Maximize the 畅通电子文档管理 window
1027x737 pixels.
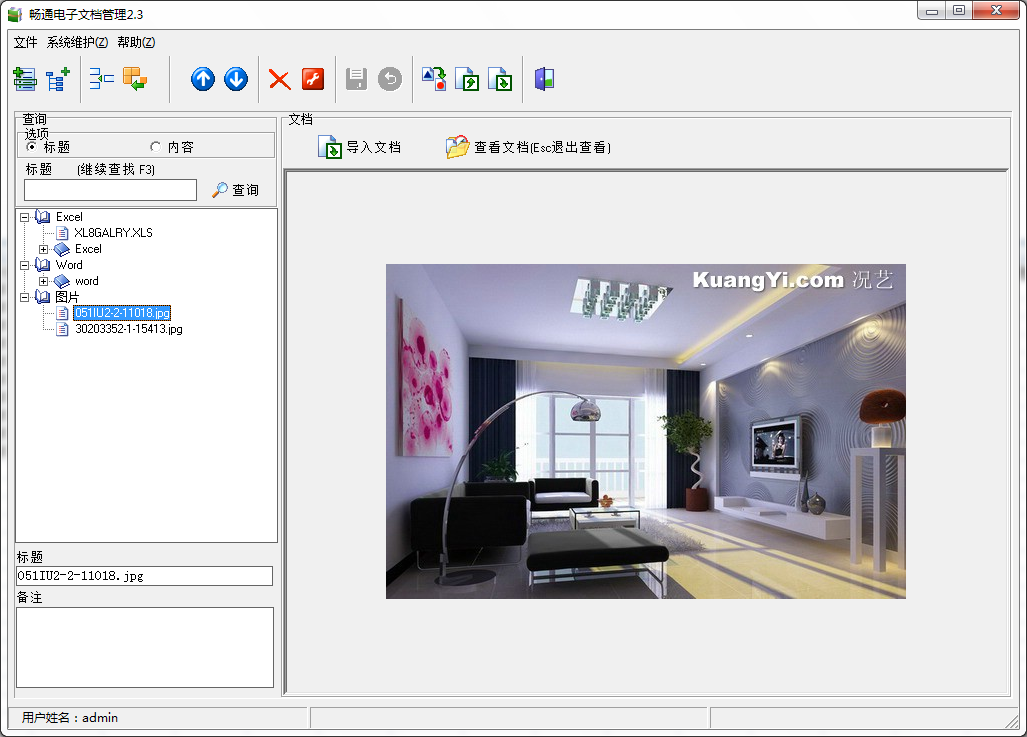coord(959,10)
